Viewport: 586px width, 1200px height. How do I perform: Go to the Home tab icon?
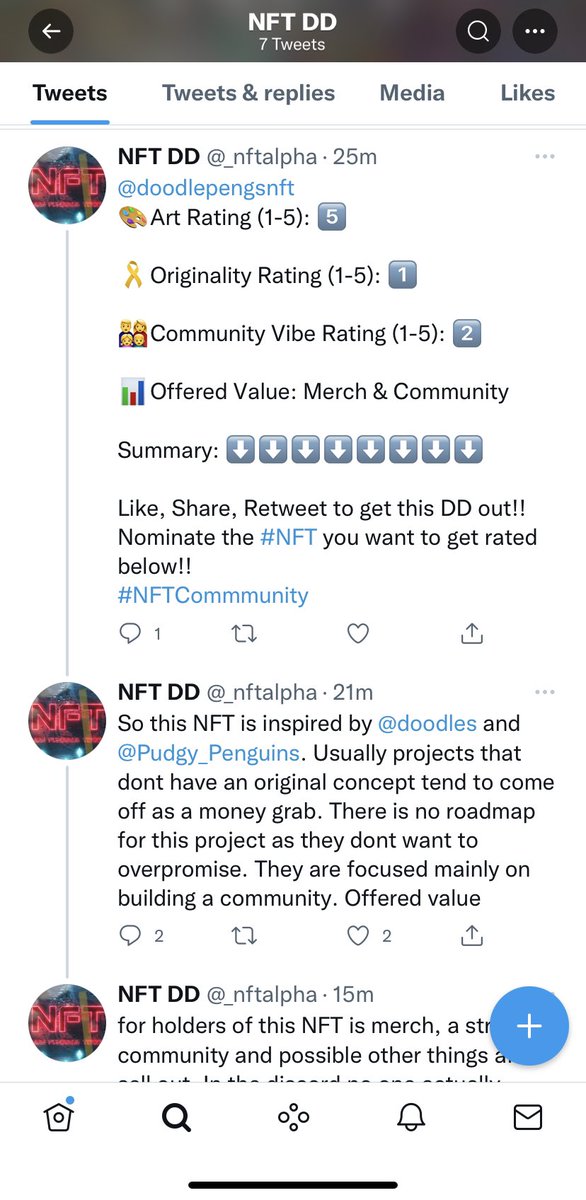59,1116
